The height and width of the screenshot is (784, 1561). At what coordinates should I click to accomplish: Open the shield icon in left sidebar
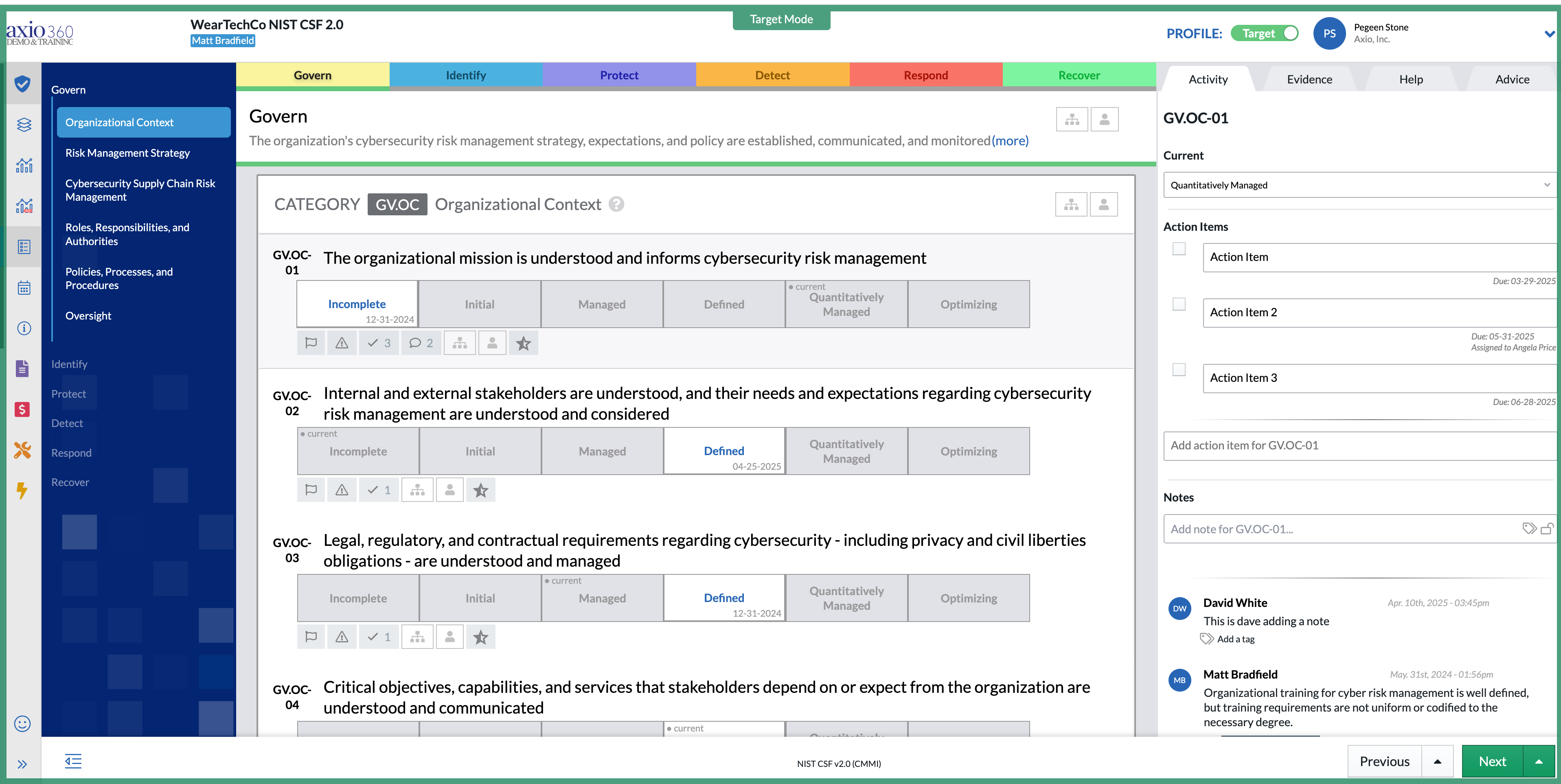(22, 83)
